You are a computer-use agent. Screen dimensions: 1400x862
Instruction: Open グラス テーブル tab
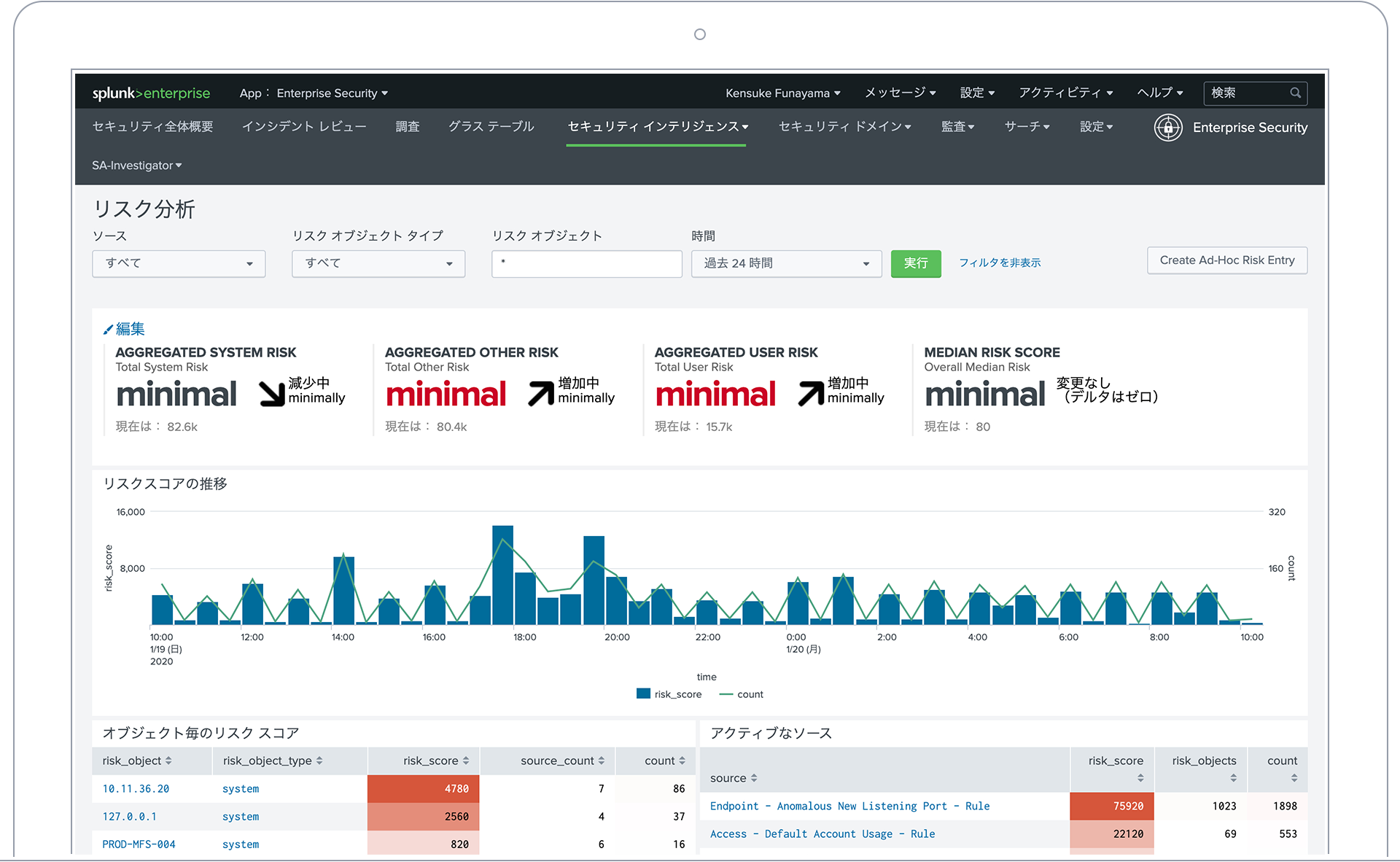click(491, 127)
